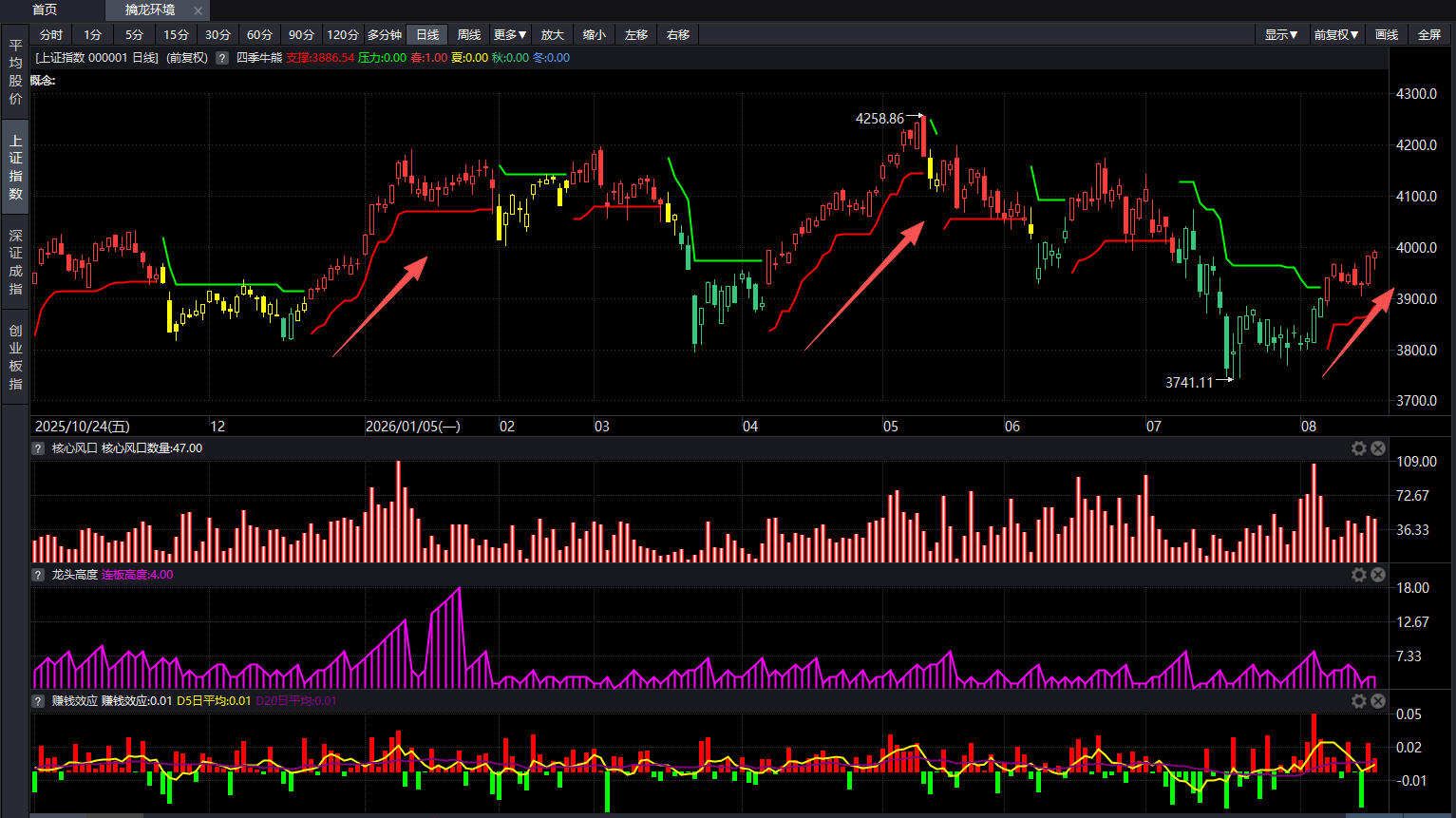Close the 龙头高度 indicator panel

pos(1378,575)
